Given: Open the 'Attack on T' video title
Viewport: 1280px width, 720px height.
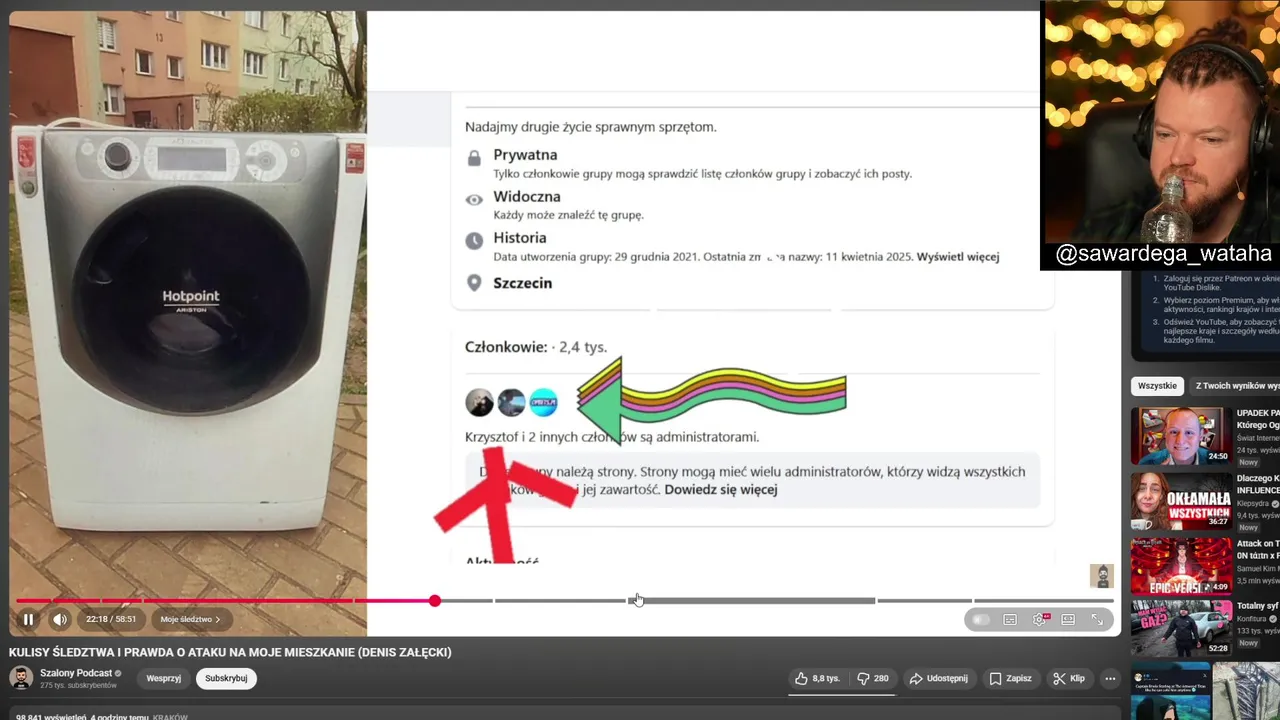Looking at the screenshot, I should (x=1258, y=550).
